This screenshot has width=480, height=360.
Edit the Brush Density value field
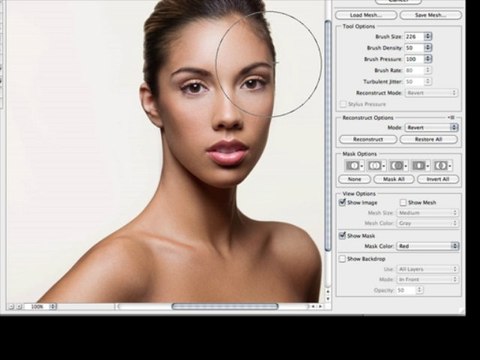[414, 48]
